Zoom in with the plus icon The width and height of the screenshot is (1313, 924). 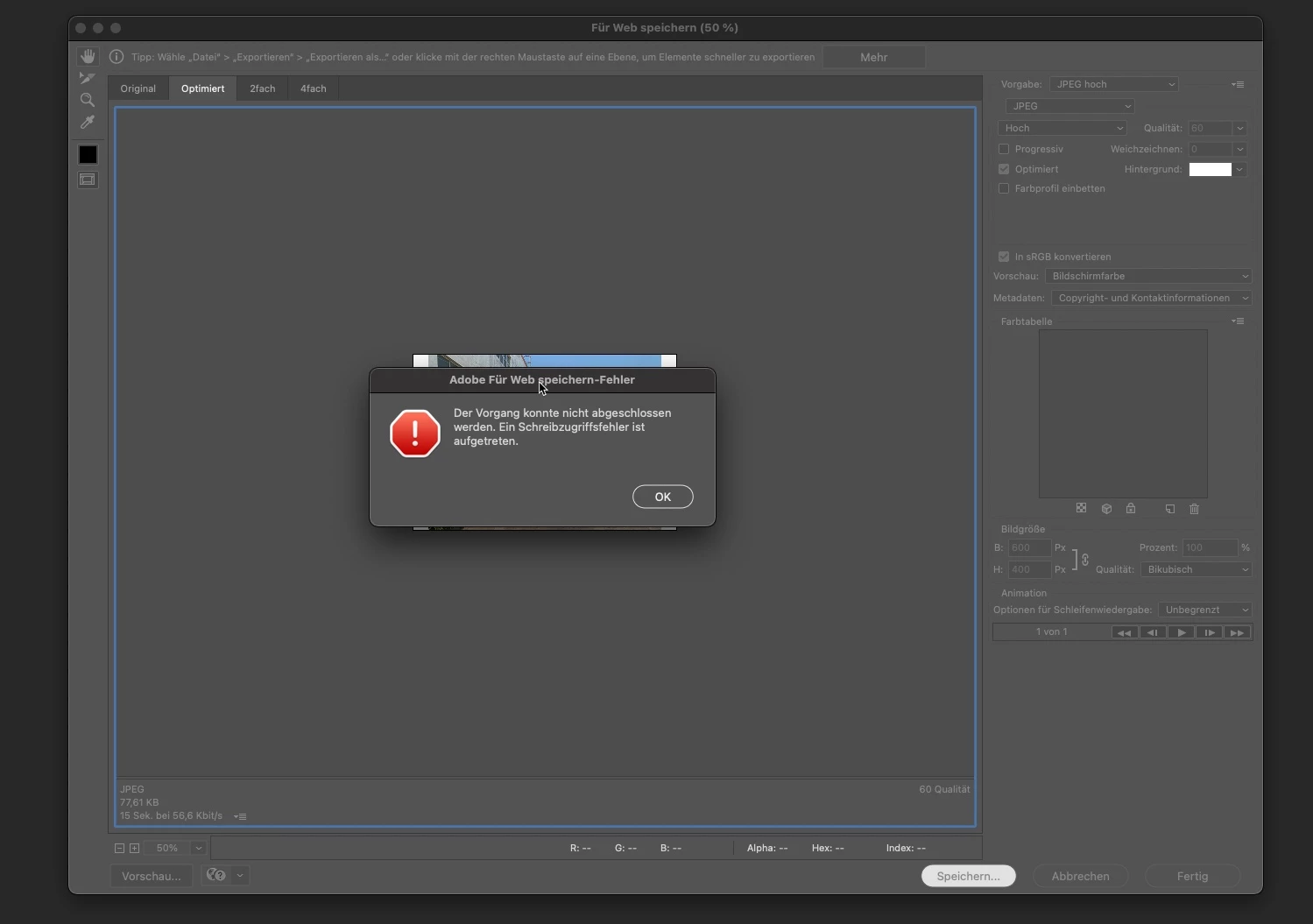[134, 848]
